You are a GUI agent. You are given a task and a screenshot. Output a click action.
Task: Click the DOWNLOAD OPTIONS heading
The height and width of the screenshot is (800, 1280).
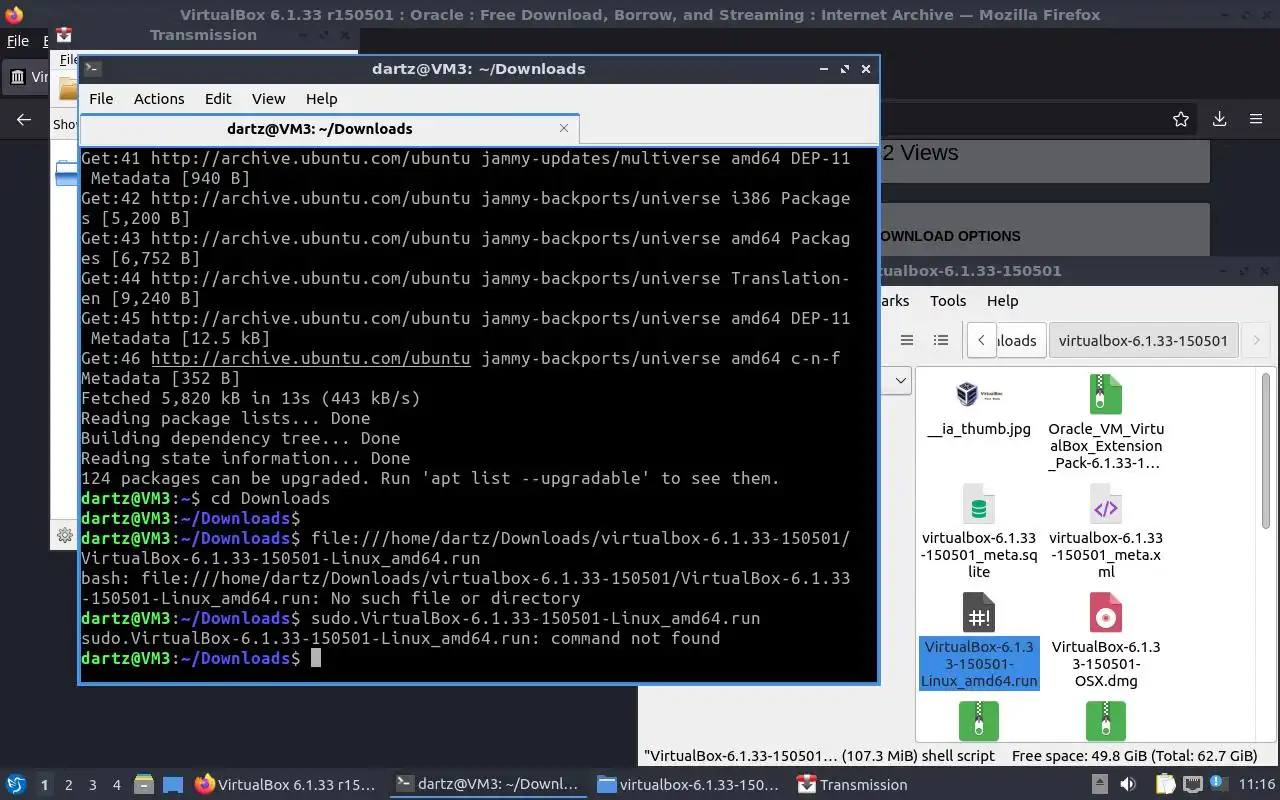pyautogui.click(x=948, y=236)
